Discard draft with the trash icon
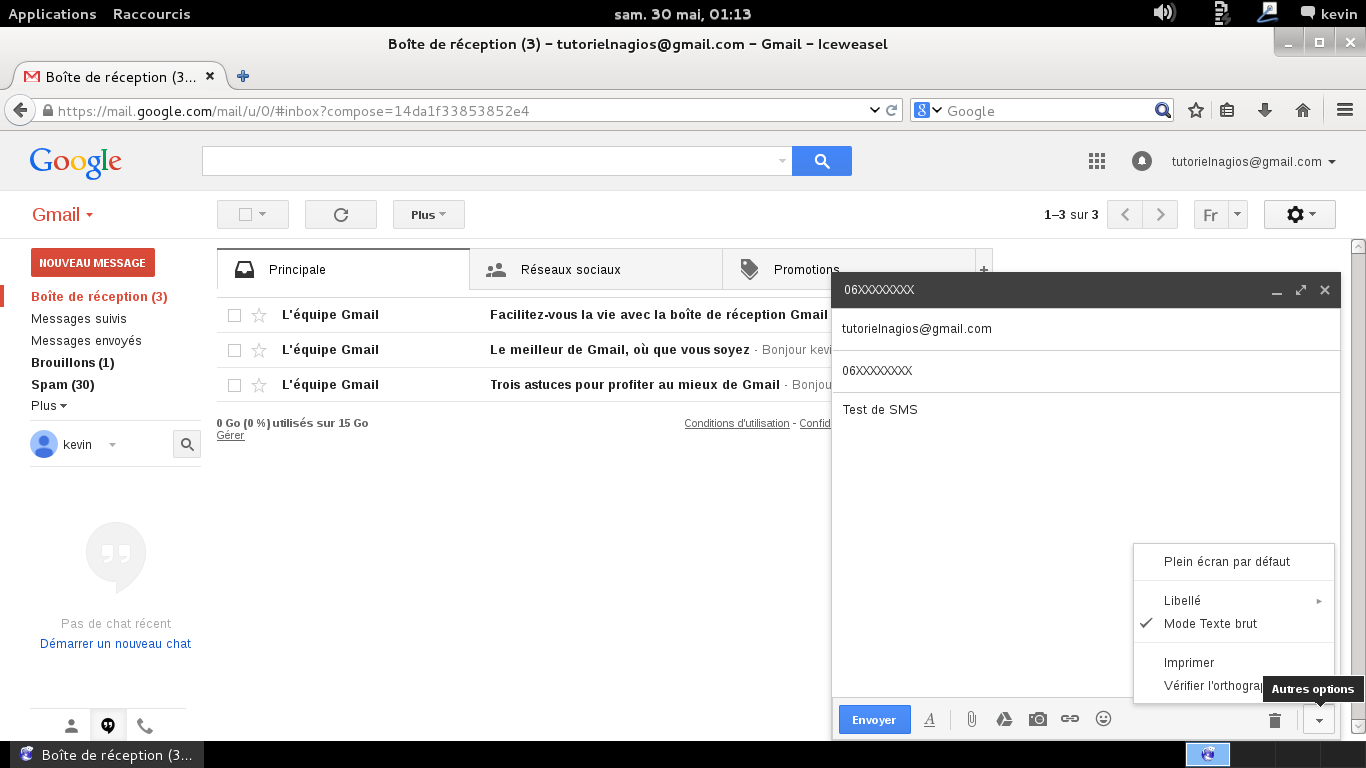 1275,720
